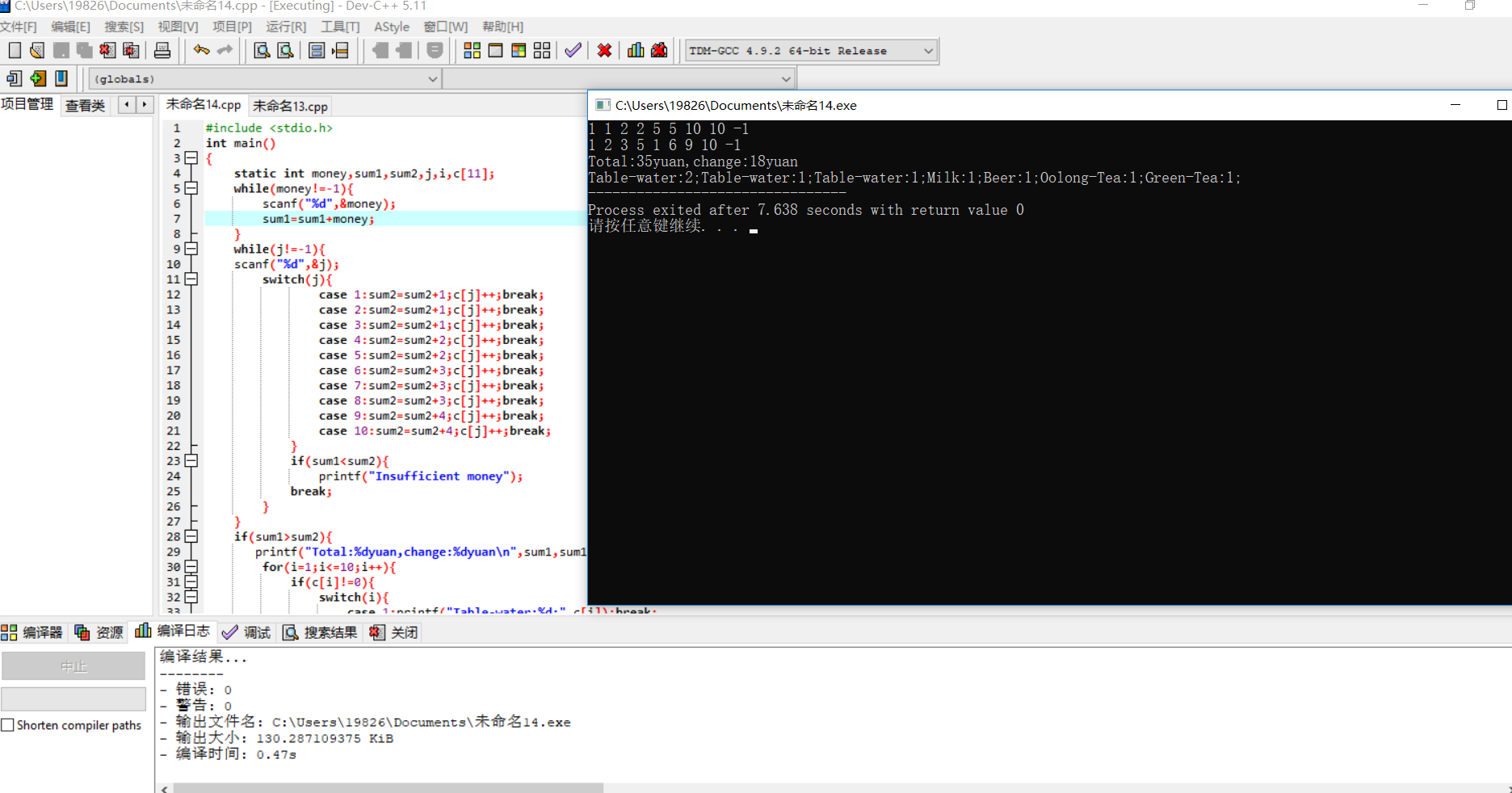
Task: Open the TDM-GCC compiler set dropdown
Action: pos(928,51)
